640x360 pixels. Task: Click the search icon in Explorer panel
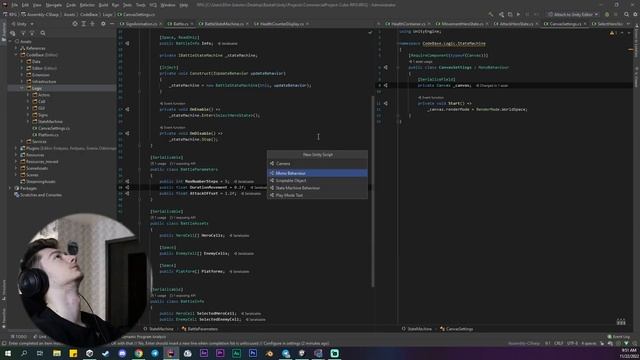tap(43, 33)
